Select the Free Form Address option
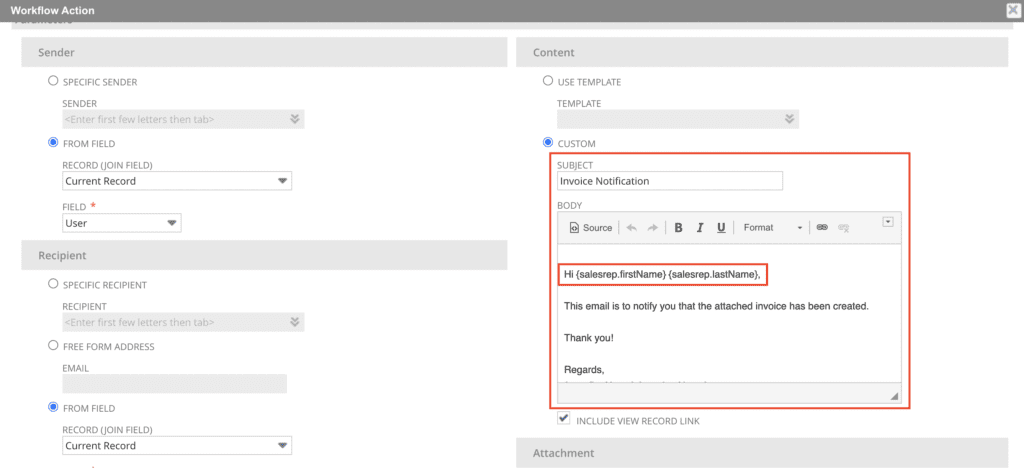Screen dimensions: 1024x468 [54, 346]
